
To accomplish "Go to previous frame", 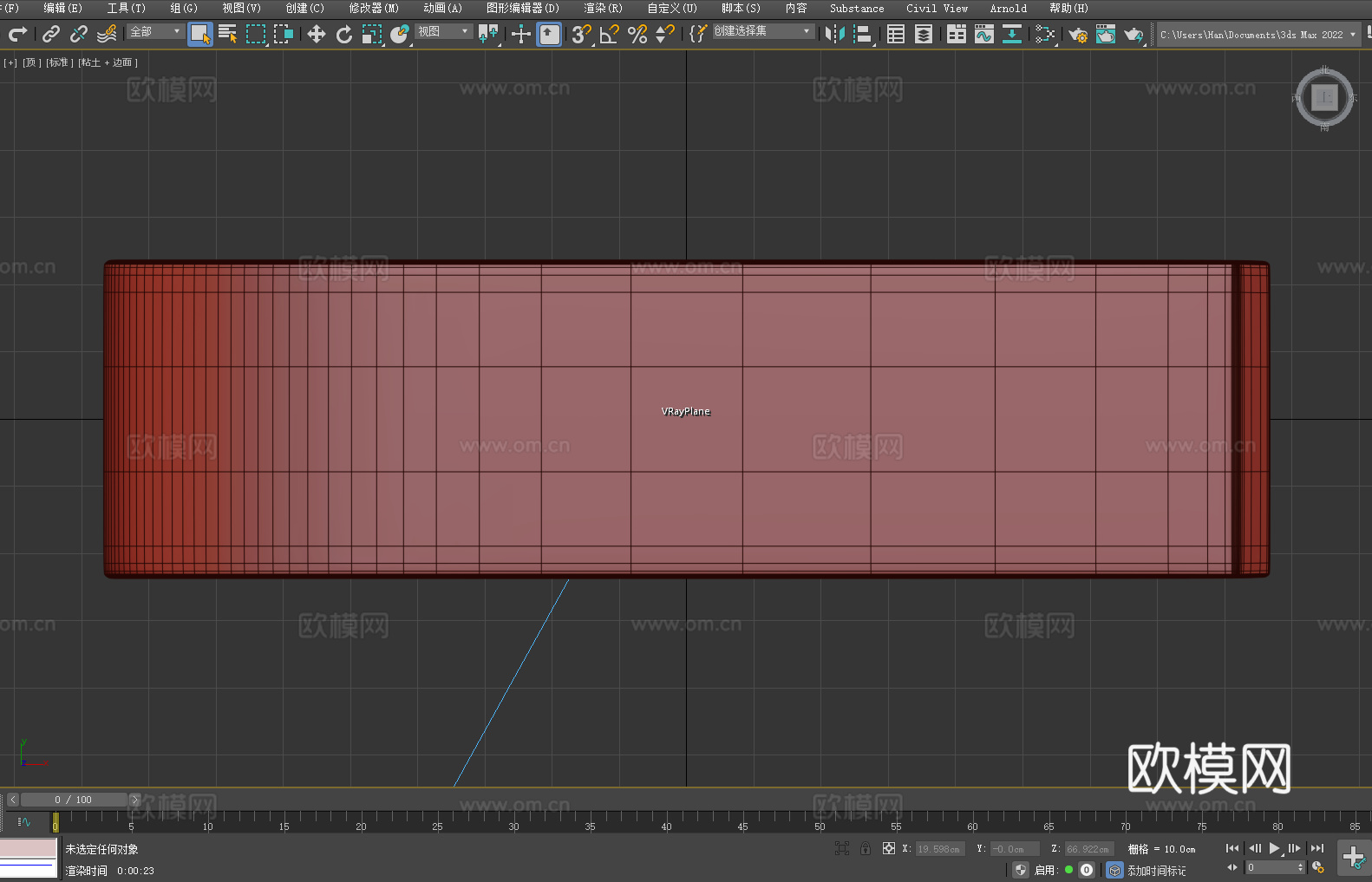I will pos(1254,848).
